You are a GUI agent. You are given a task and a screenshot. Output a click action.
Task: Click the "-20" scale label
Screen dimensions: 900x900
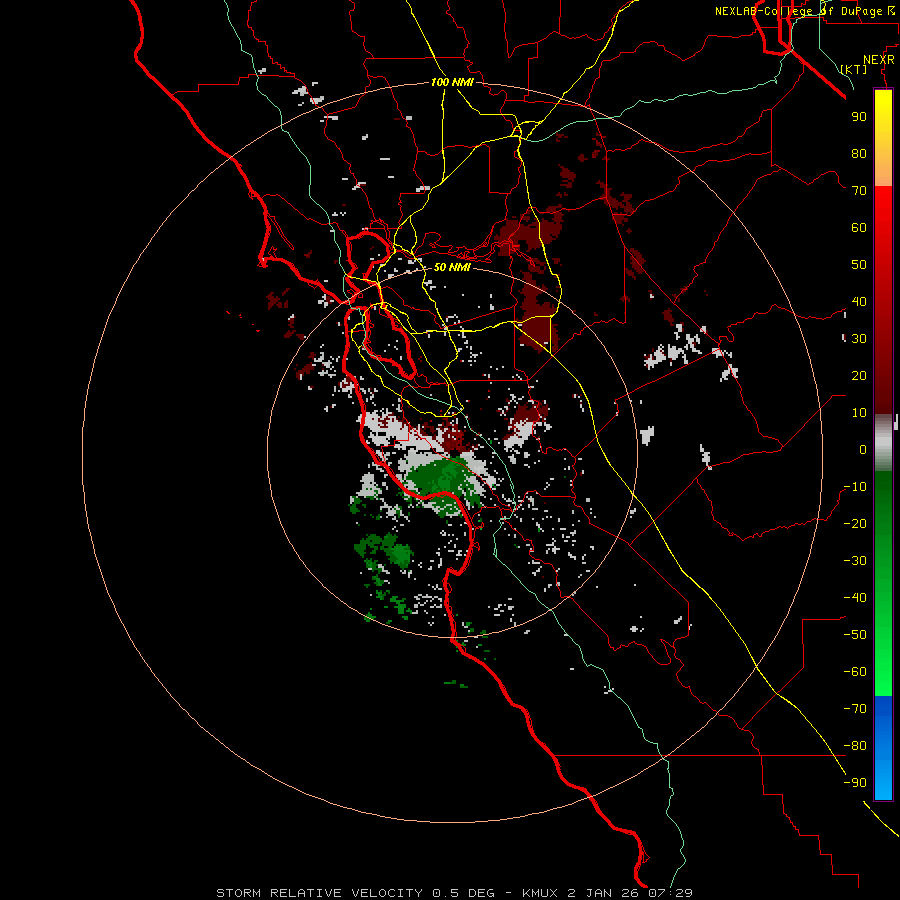coord(855,523)
